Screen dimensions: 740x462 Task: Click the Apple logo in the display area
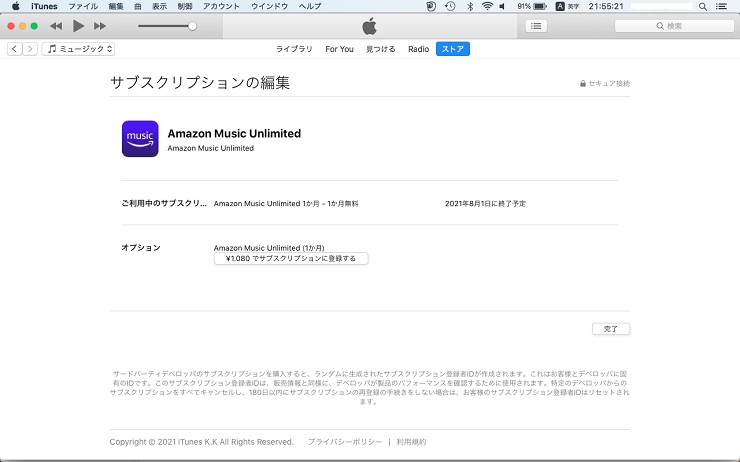[370, 26]
